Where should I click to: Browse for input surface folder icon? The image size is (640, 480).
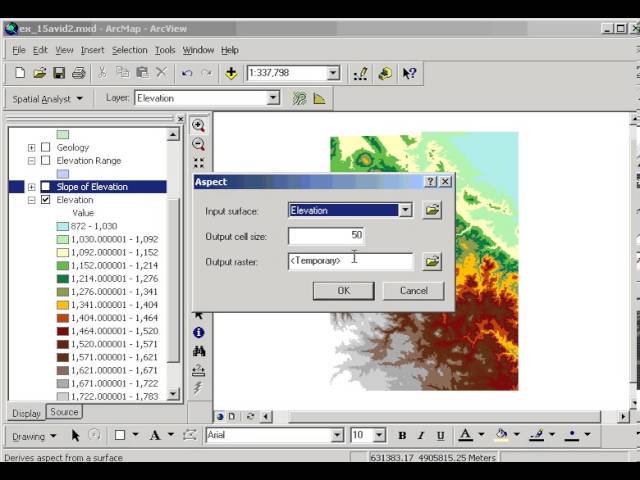click(x=432, y=210)
